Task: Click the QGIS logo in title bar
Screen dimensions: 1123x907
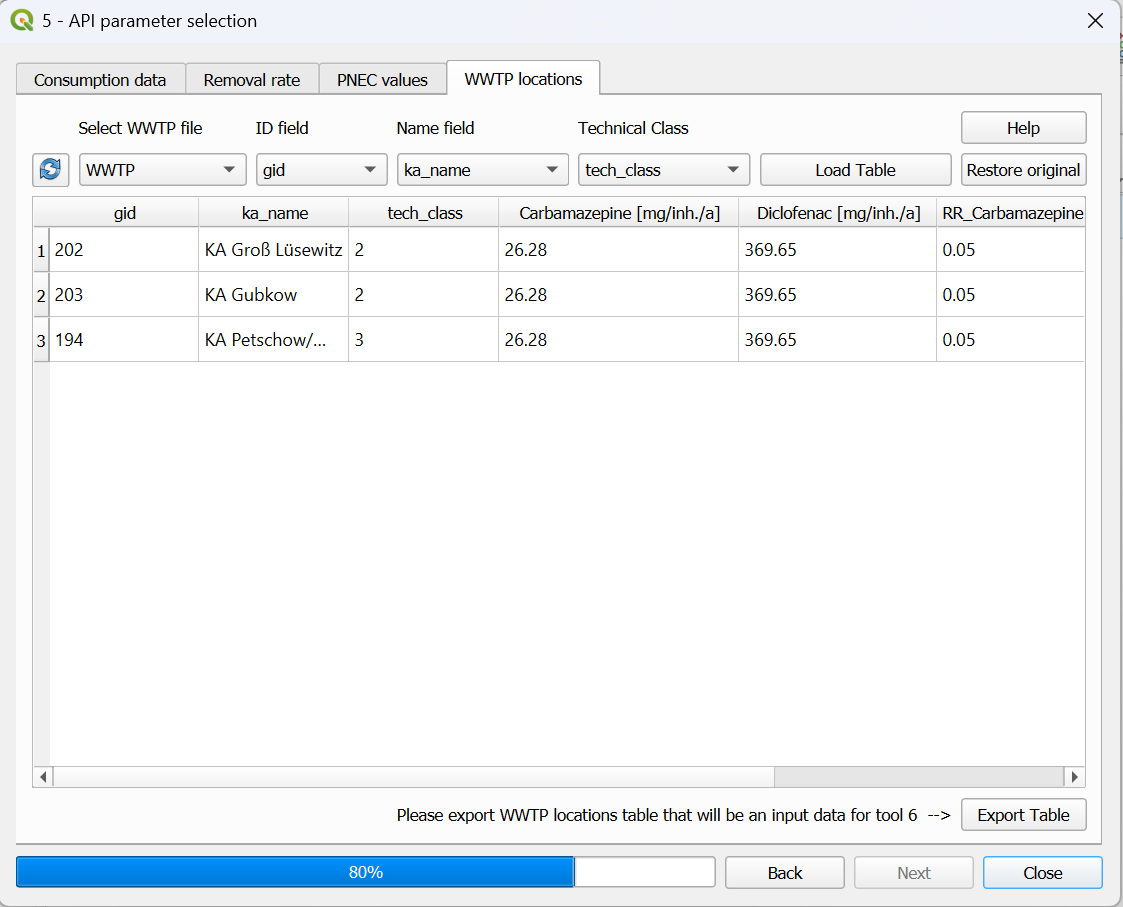Action: tap(22, 20)
